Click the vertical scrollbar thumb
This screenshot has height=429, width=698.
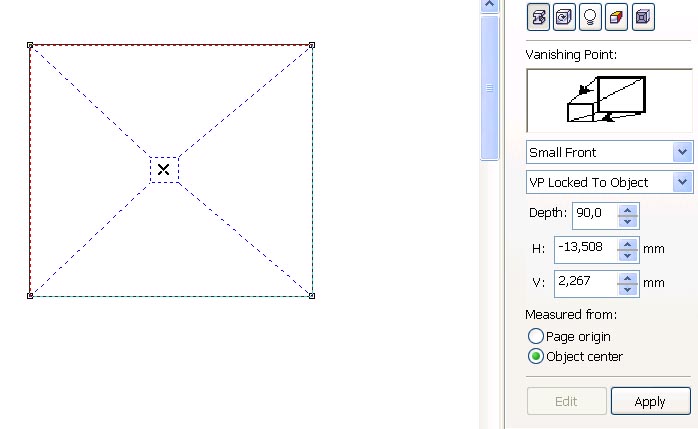tap(490, 87)
